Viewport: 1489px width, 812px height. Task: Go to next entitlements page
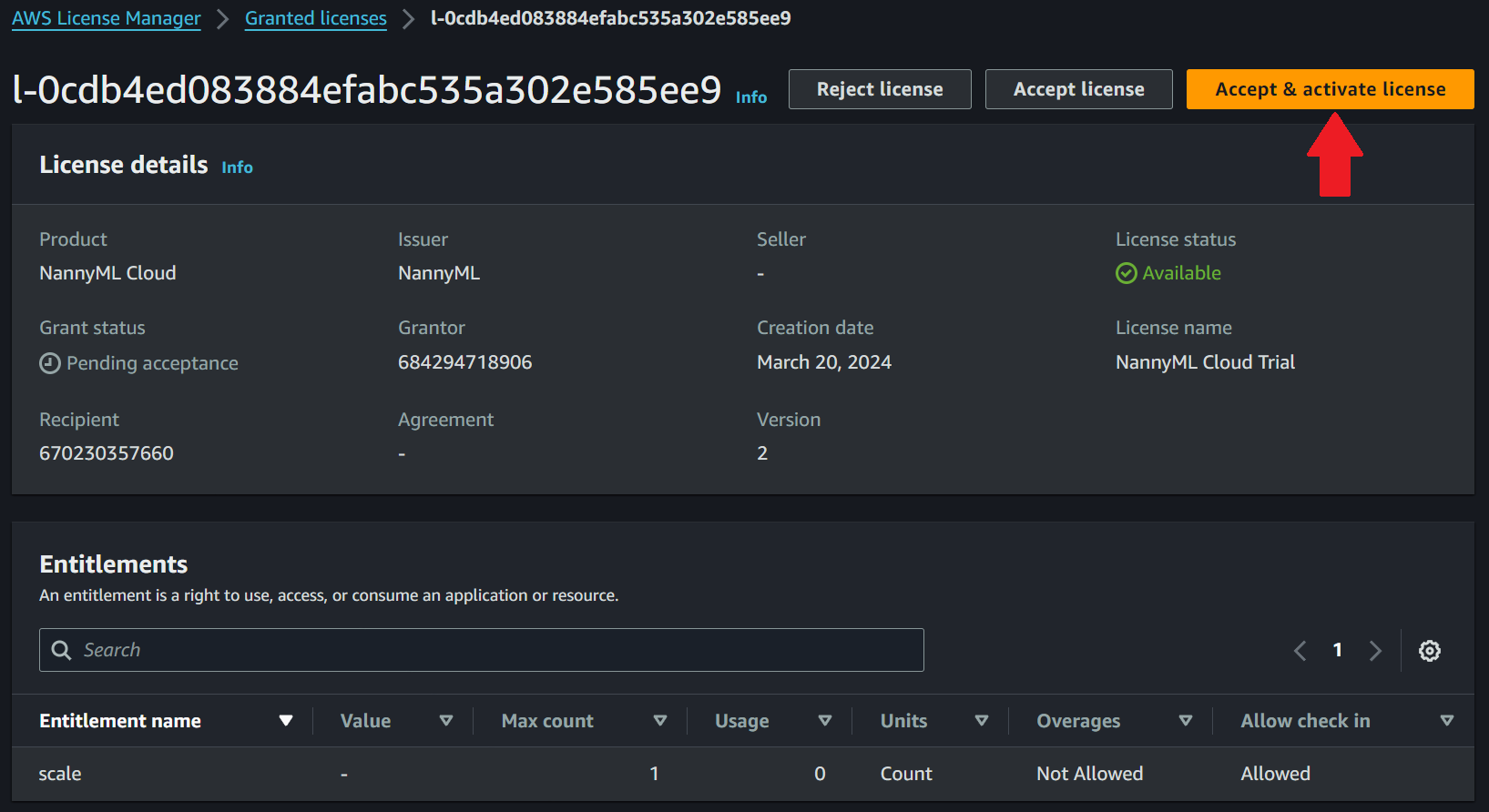click(x=1375, y=651)
